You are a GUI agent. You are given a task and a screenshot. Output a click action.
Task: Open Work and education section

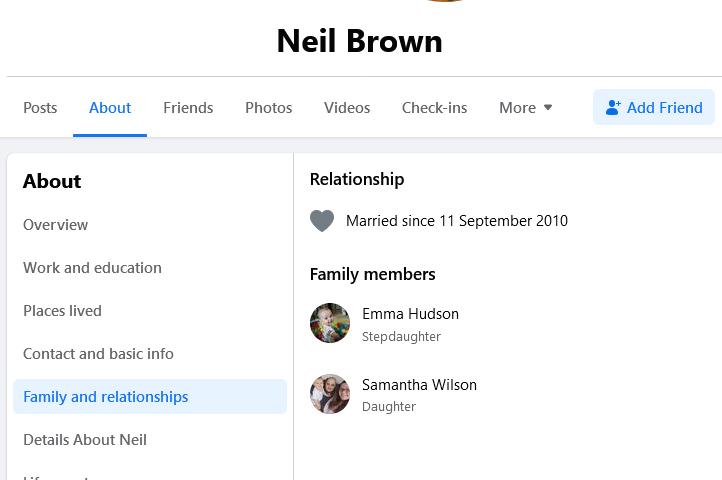coord(92,268)
